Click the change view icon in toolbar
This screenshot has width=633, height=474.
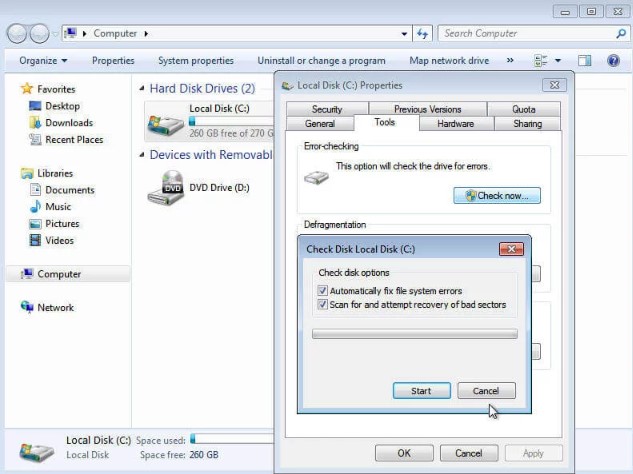coord(541,61)
